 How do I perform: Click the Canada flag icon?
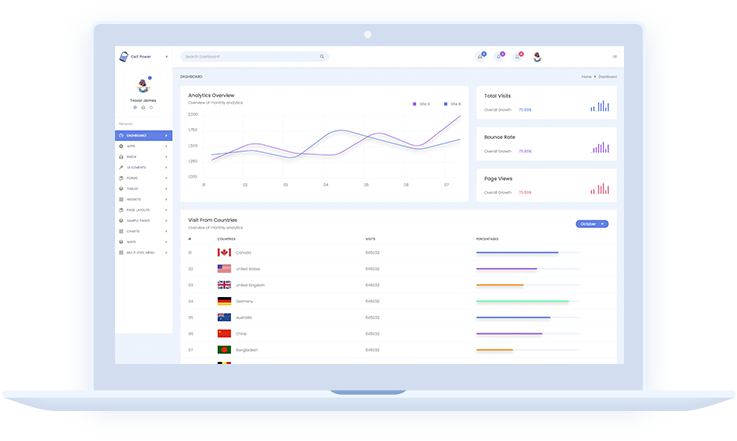224,253
